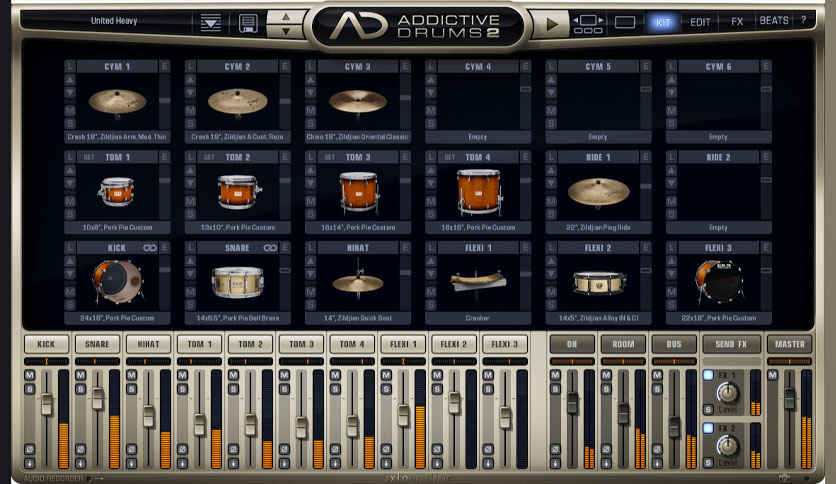
Task: Click the save preset disk icon
Action: coord(248,23)
